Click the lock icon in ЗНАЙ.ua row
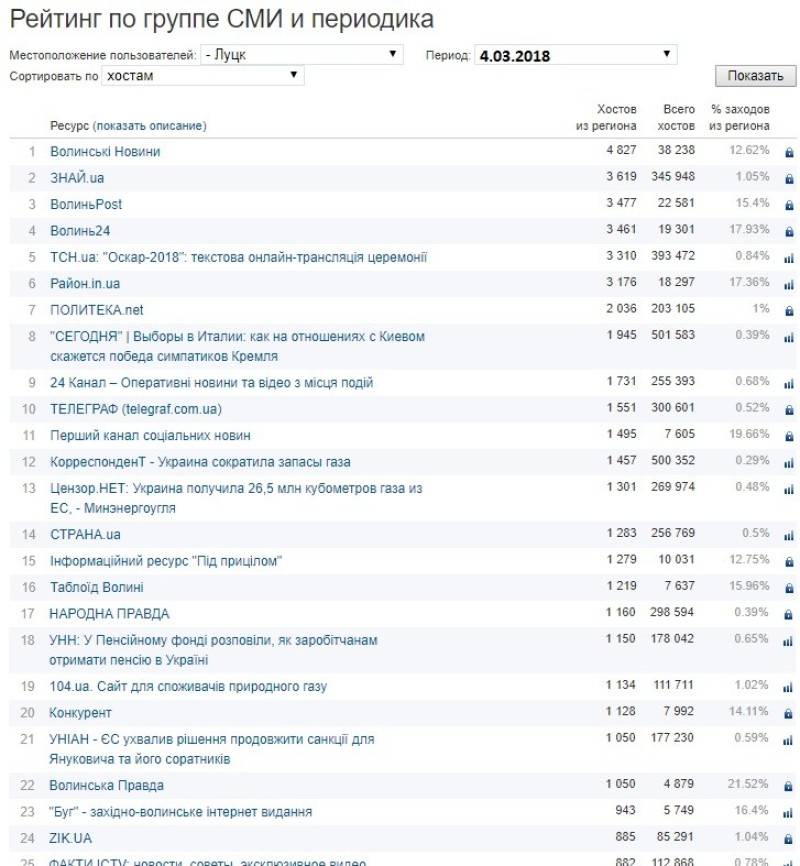This screenshot has height=866, width=800. (789, 179)
